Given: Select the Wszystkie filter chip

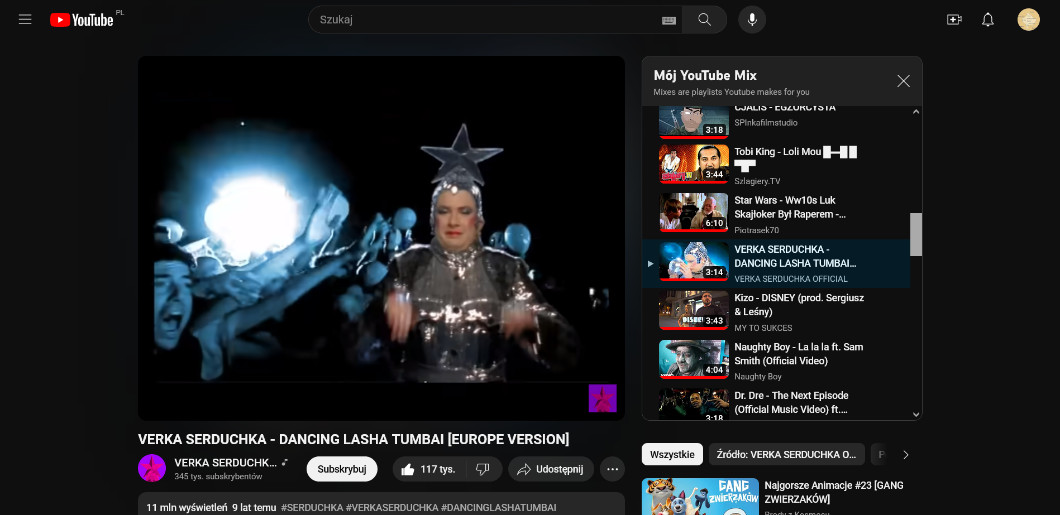Looking at the screenshot, I should click(672, 454).
